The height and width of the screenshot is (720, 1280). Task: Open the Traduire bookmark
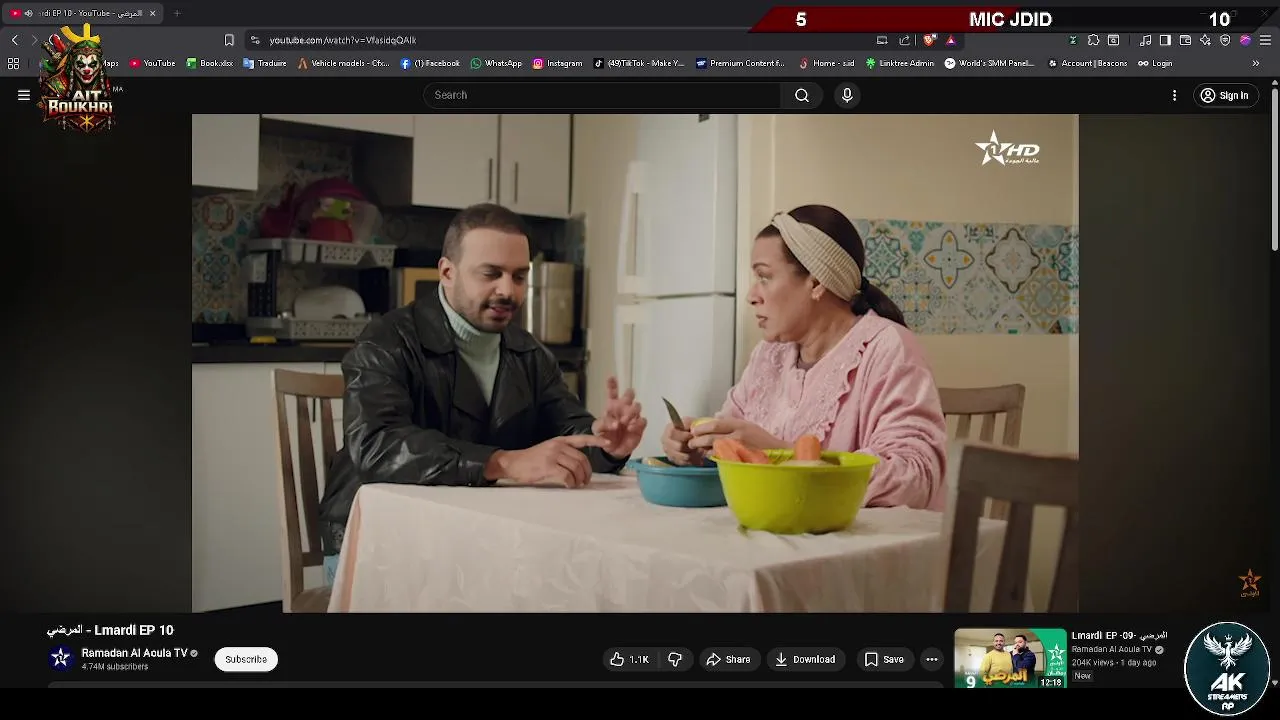point(265,63)
